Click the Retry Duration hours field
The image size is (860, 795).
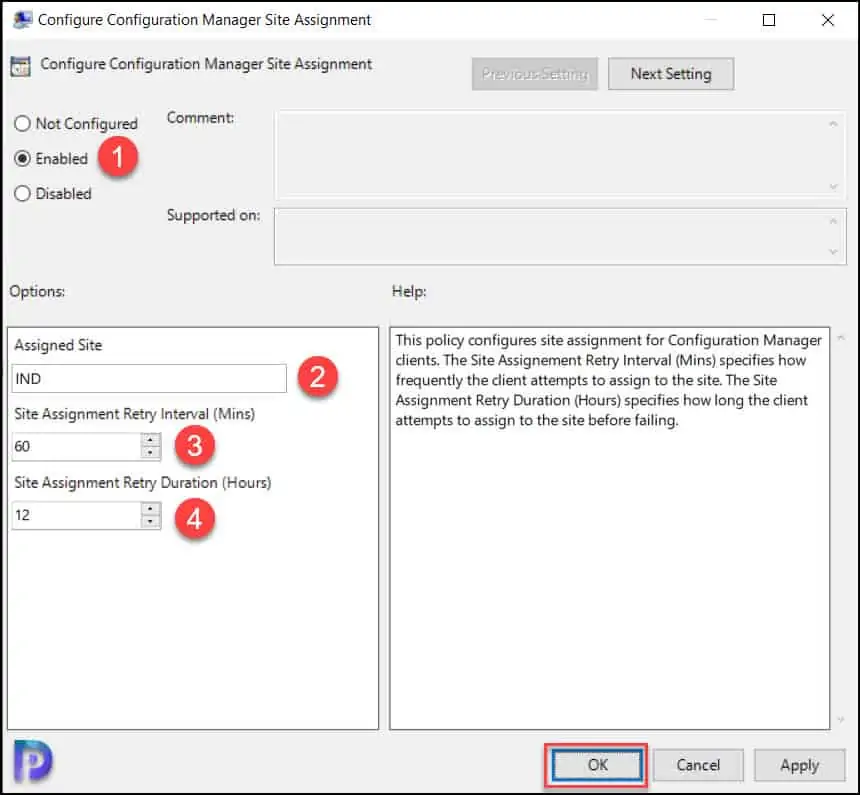[75, 515]
